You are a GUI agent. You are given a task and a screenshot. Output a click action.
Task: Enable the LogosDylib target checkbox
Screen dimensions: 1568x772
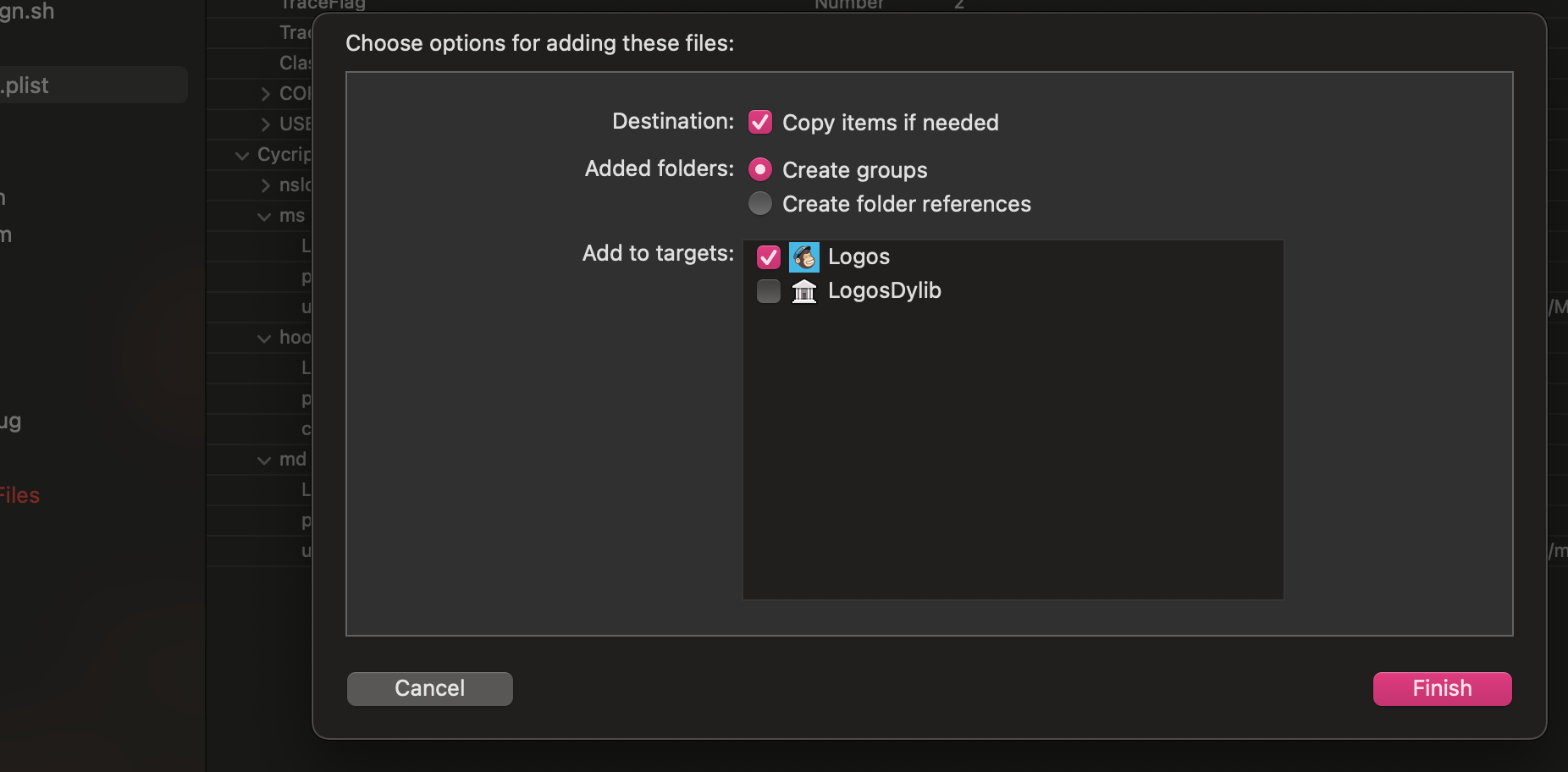pos(769,291)
